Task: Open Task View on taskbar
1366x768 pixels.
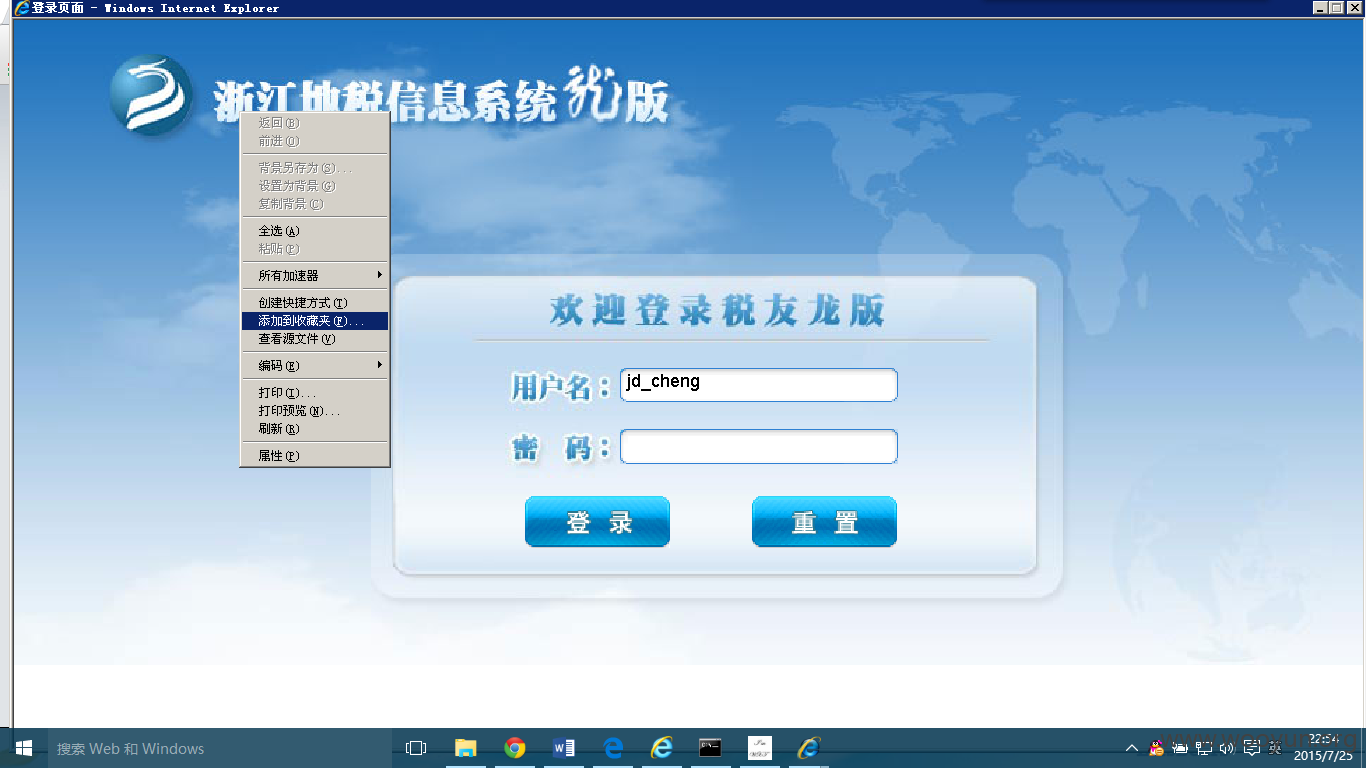Action: click(x=416, y=748)
